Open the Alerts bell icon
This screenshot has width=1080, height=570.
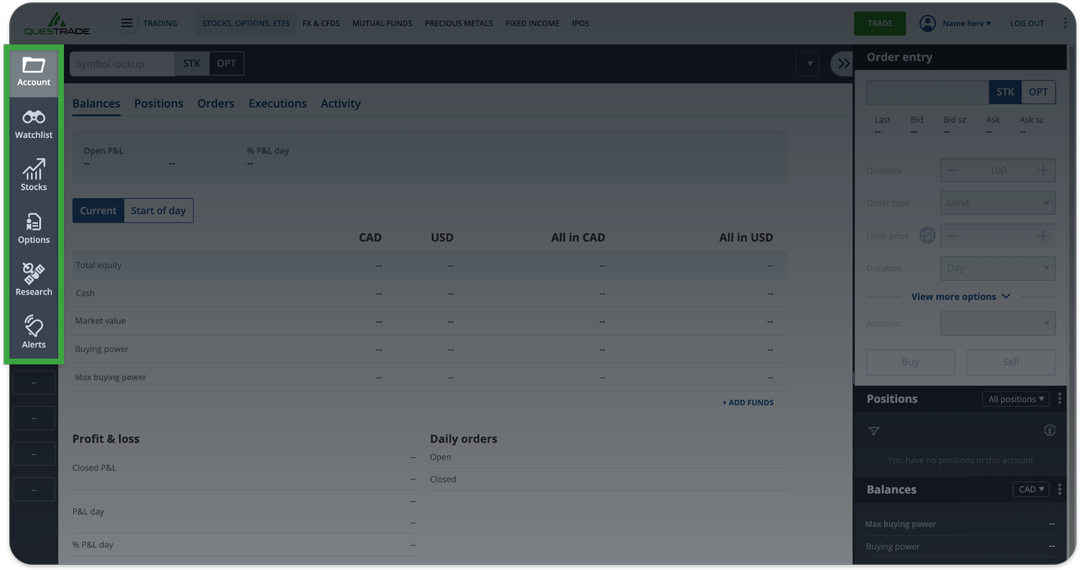(x=33, y=326)
